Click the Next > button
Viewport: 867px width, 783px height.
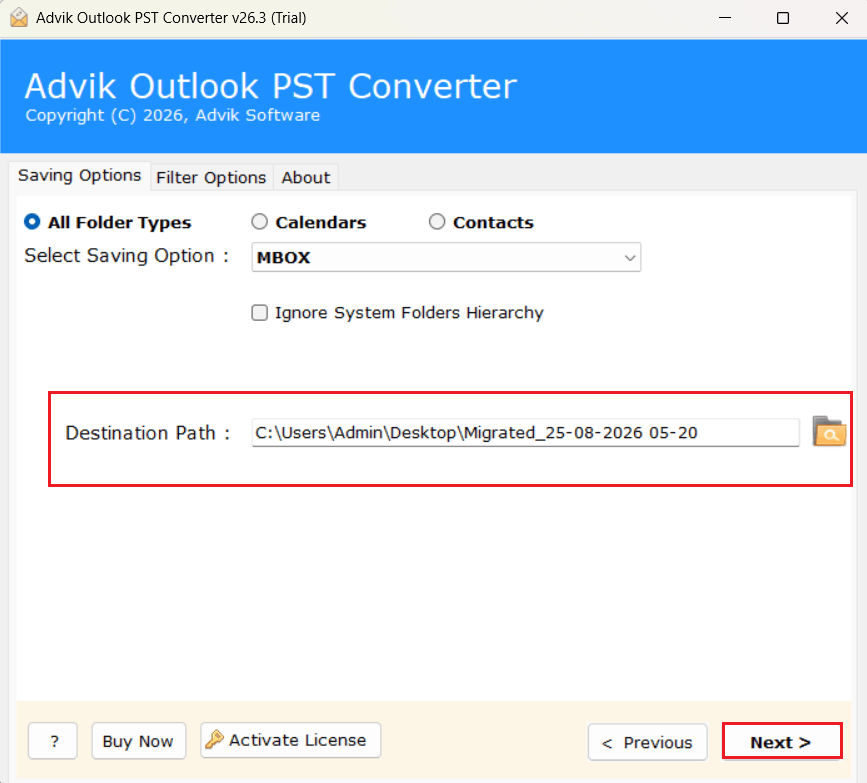point(782,741)
